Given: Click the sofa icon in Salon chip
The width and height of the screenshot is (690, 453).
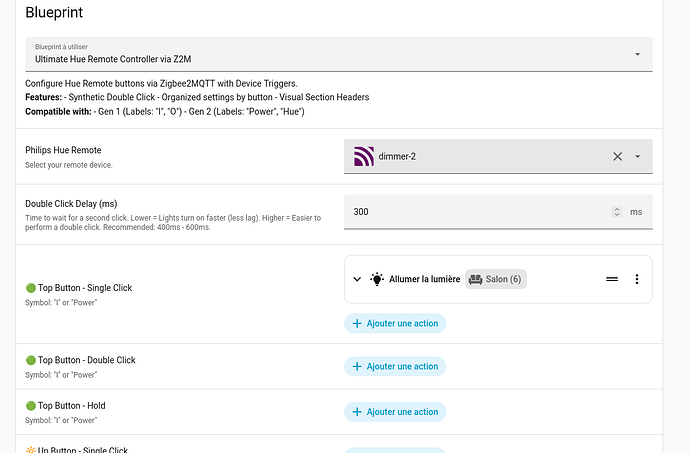Looking at the screenshot, I should pyautogui.click(x=475, y=280).
